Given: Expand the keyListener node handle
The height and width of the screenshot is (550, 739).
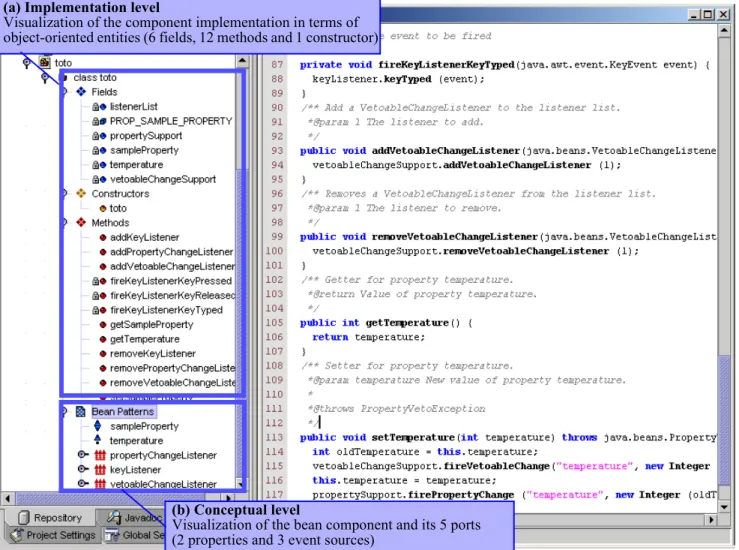Looking at the screenshot, I should point(83,469).
